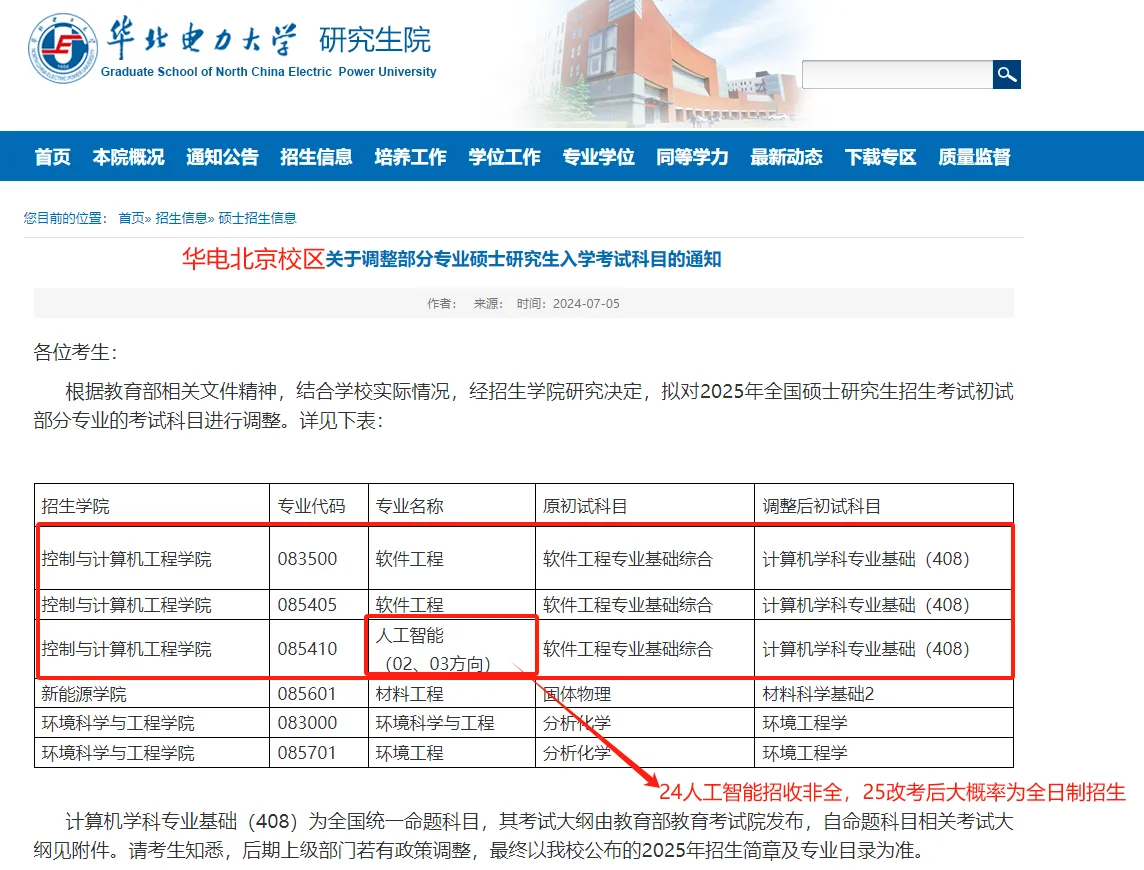Select the cell with code 085701
The width and height of the screenshot is (1144, 870).
pyautogui.click(x=319, y=752)
